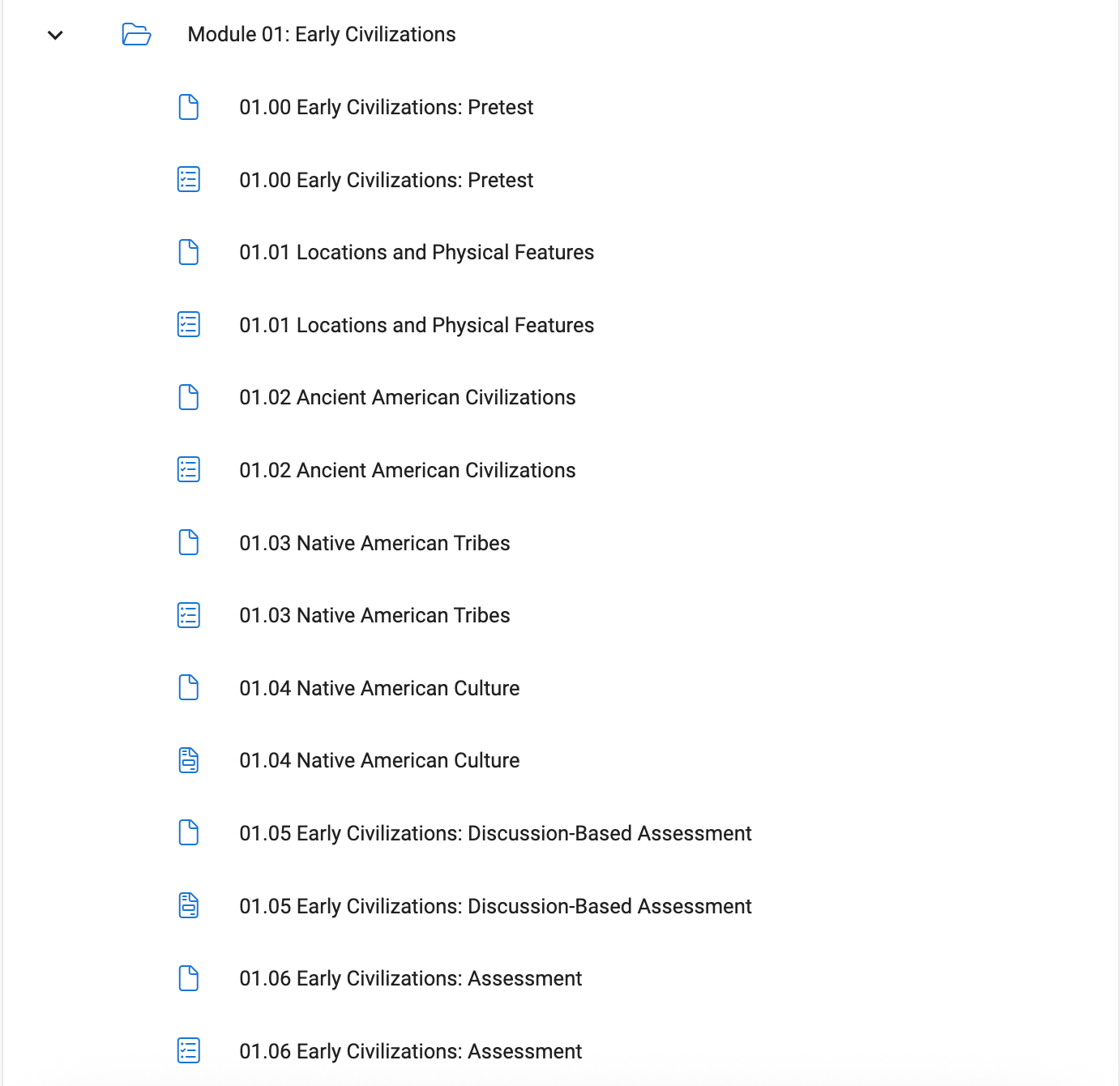
Task: Click the quiz checklist icon for 01.06 Assessment
Action: point(189,1051)
